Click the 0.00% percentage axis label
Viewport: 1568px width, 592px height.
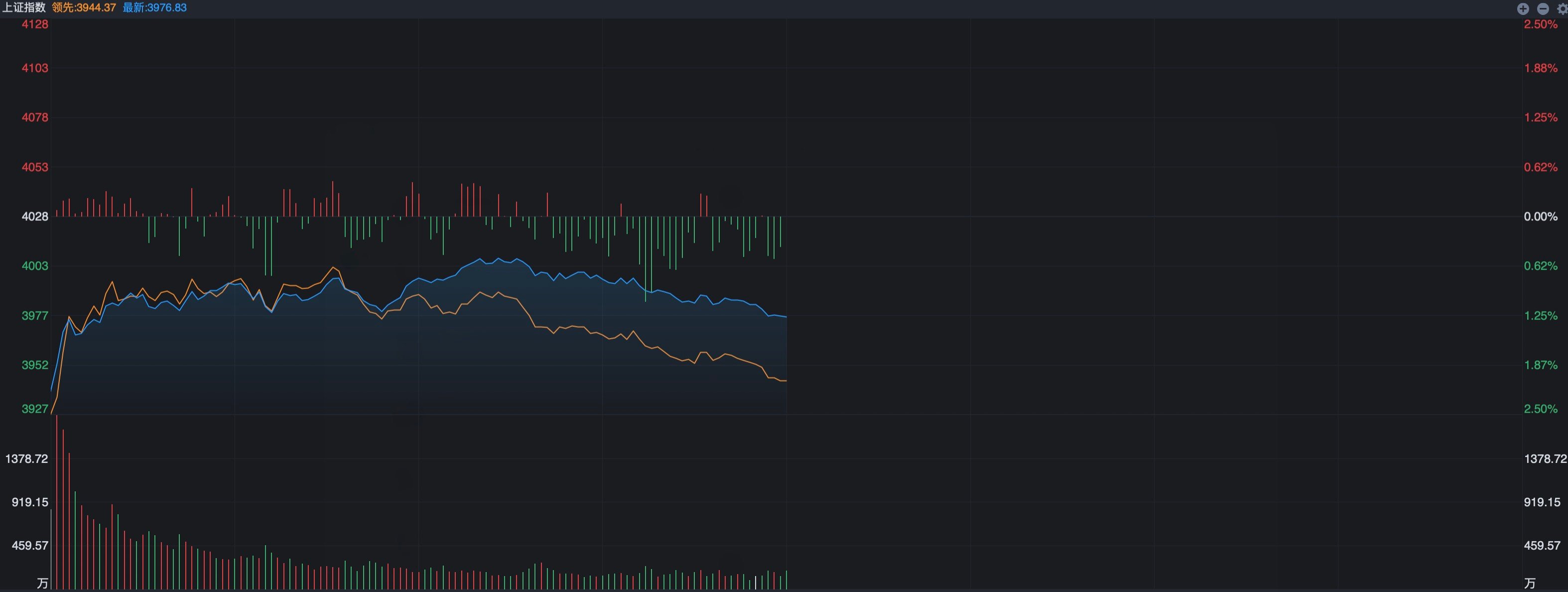click(x=1541, y=216)
